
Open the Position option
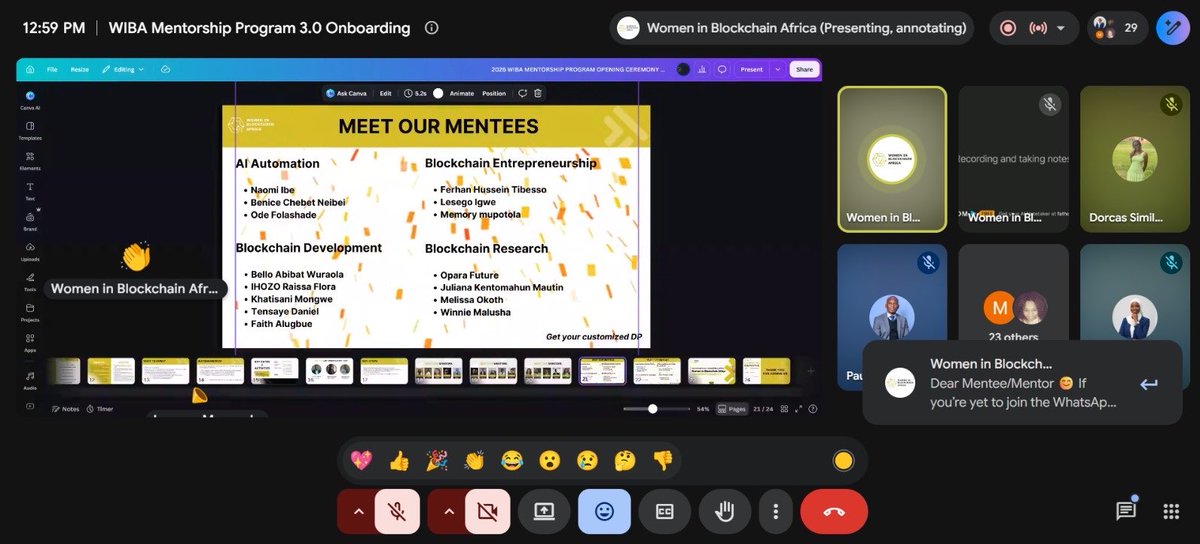pyautogui.click(x=494, y=93)
